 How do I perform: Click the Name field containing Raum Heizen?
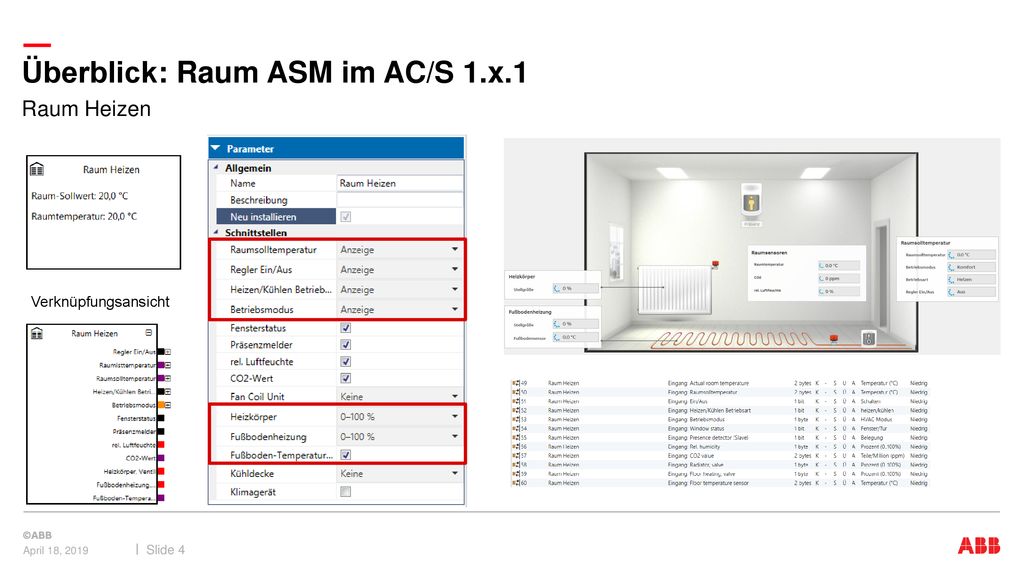400,184
